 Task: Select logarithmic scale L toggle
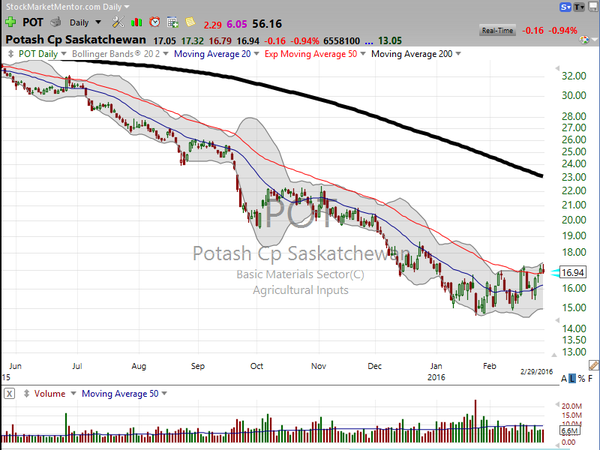572,379
